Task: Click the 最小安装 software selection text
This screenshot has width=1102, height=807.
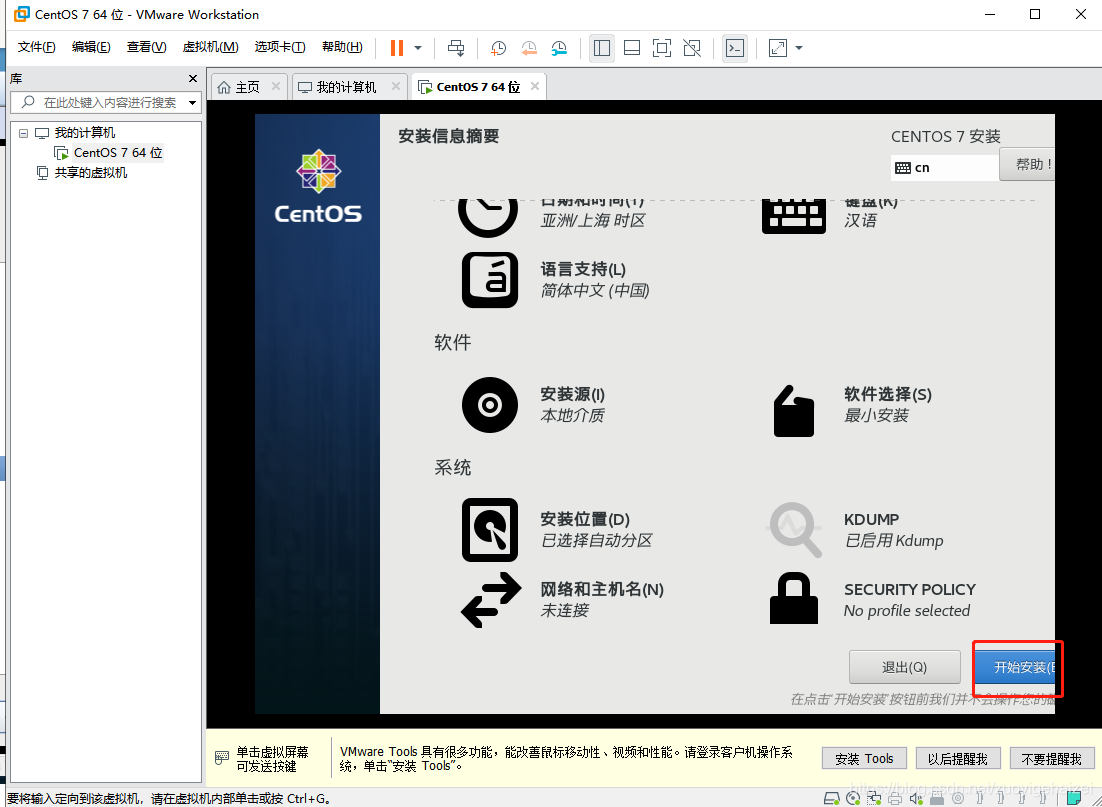Action: click(x=876, y=415)
